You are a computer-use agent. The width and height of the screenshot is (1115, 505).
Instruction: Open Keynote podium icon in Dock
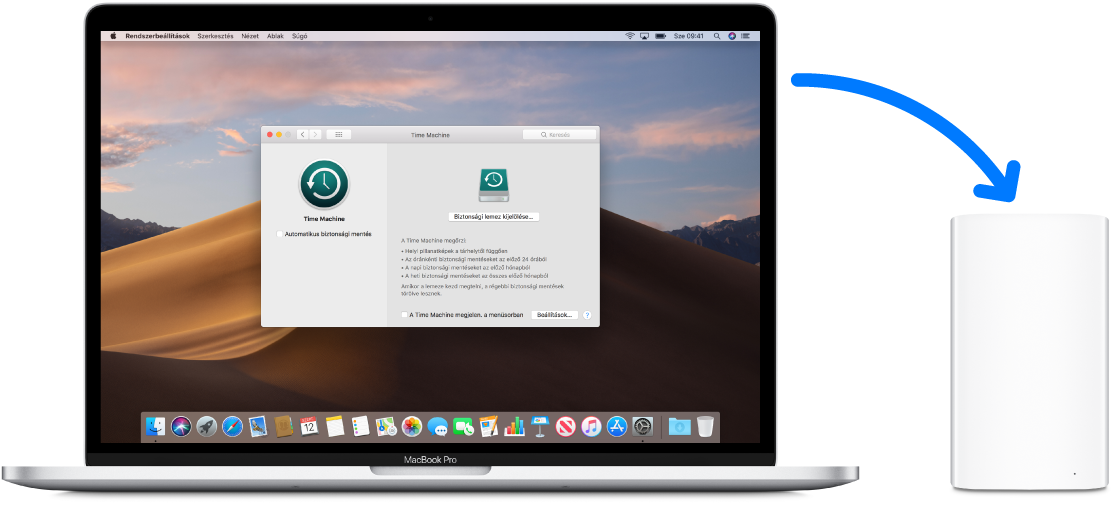point(540,427)
